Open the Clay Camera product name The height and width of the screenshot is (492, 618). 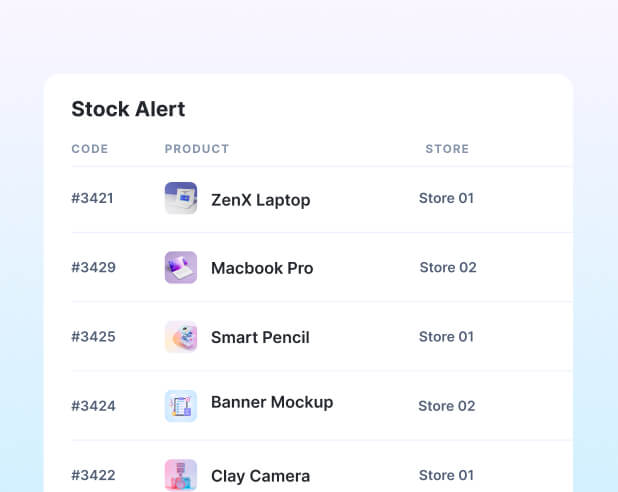260,476
